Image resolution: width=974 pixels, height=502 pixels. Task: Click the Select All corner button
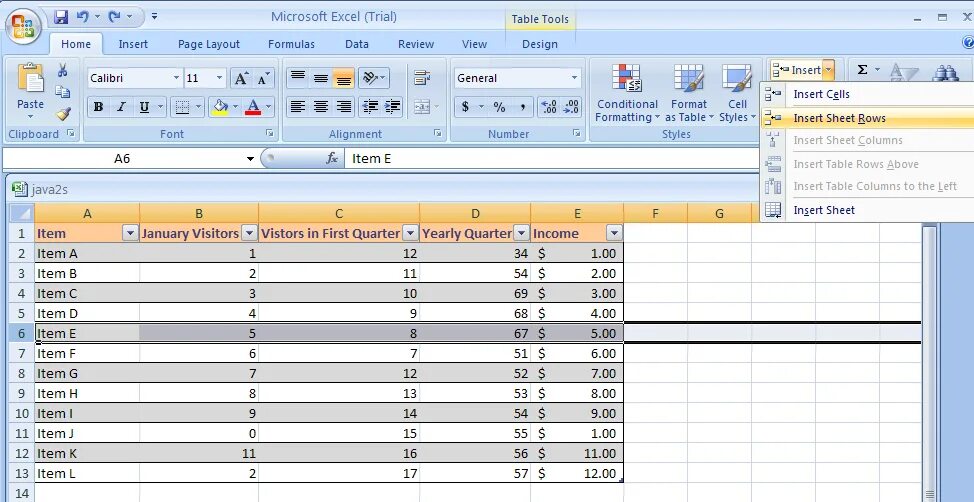[22, 214]
